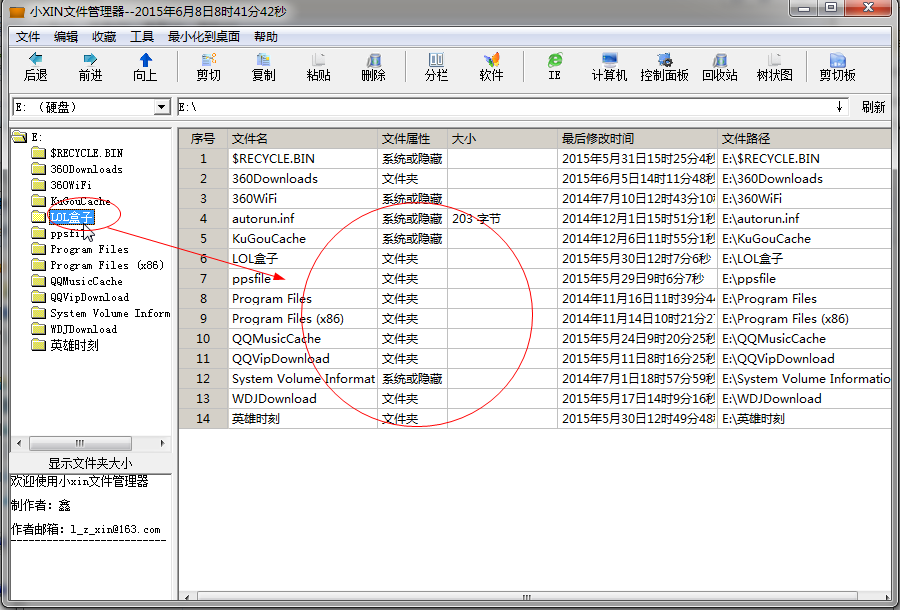Sort by 大小 column header

point(502,138)
